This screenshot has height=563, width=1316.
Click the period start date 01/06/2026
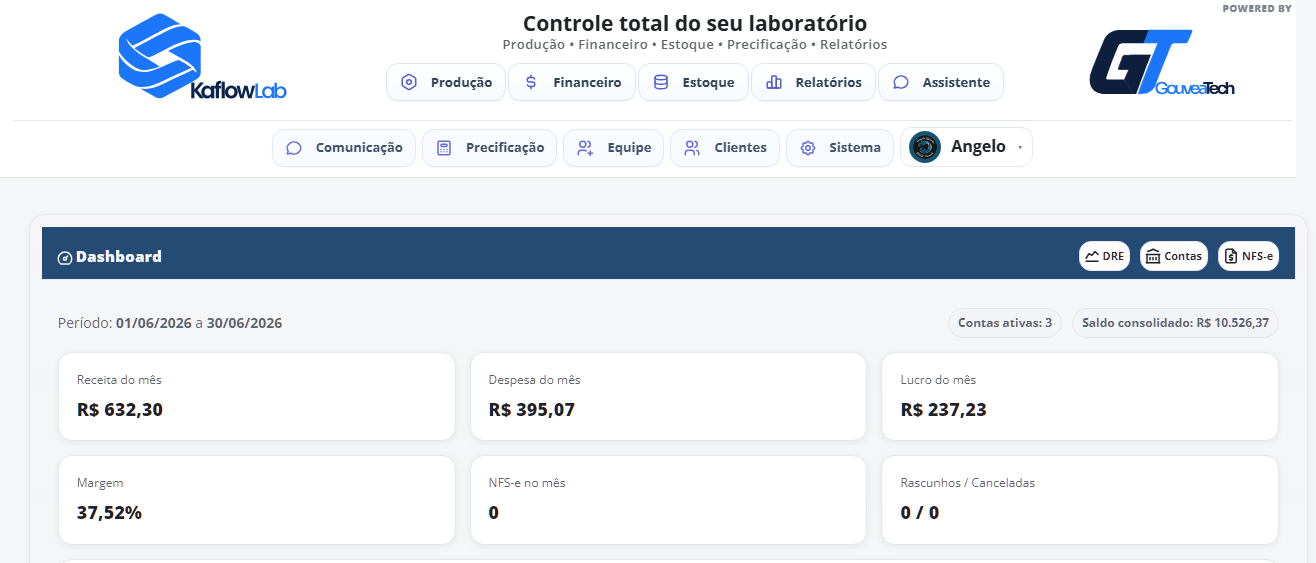pos(154,323)
